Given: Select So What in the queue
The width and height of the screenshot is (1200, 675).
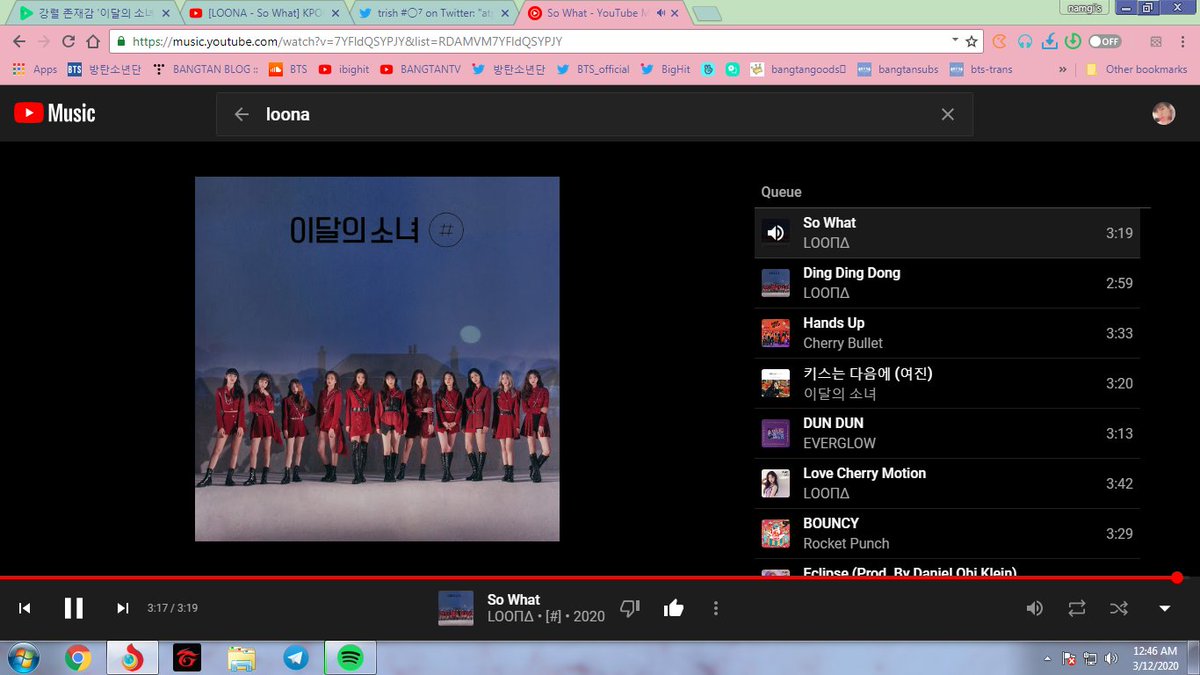Looking at the screenshot, I should pyautogui.click(x=947, y=233).
